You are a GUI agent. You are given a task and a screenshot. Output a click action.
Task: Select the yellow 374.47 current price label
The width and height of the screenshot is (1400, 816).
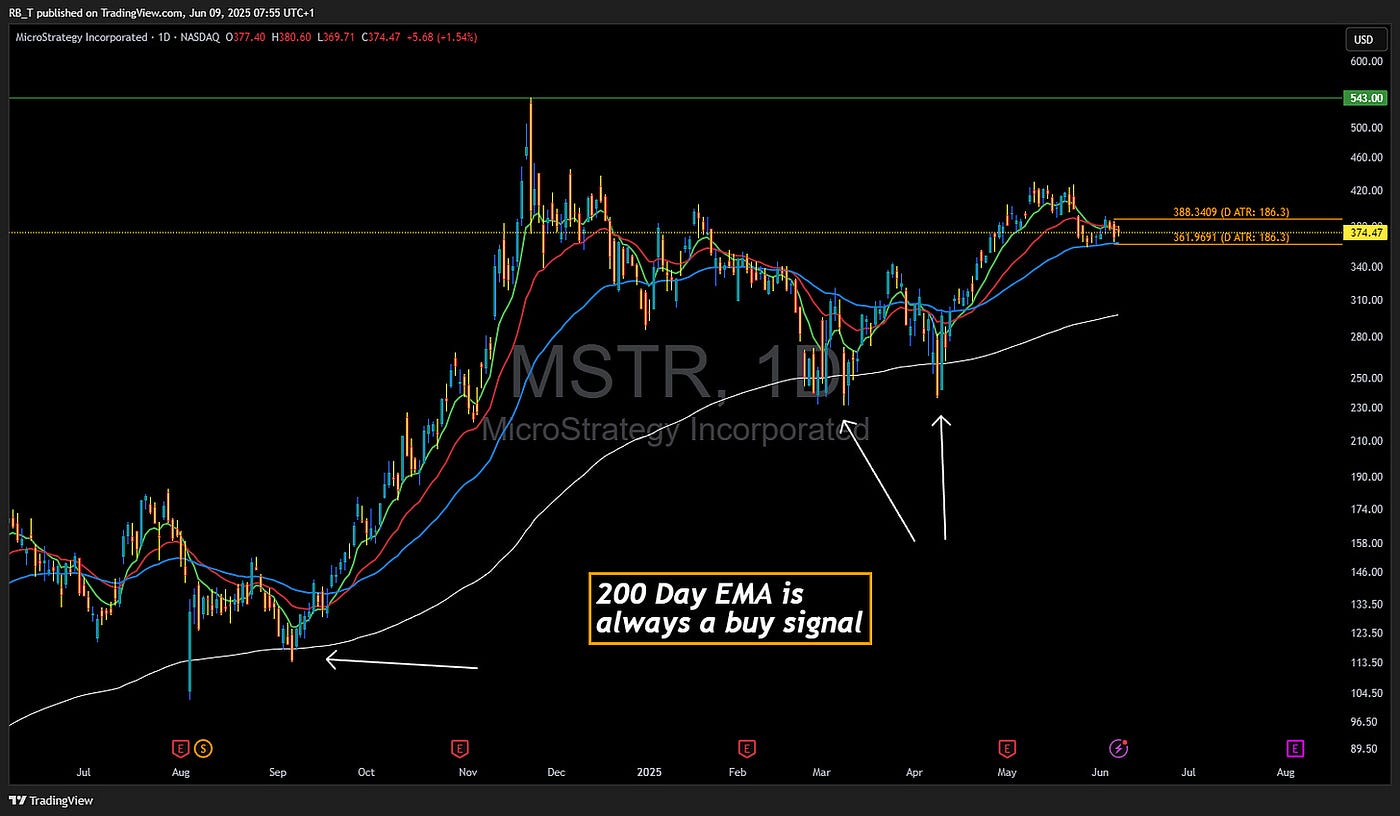coord(1366,232)
